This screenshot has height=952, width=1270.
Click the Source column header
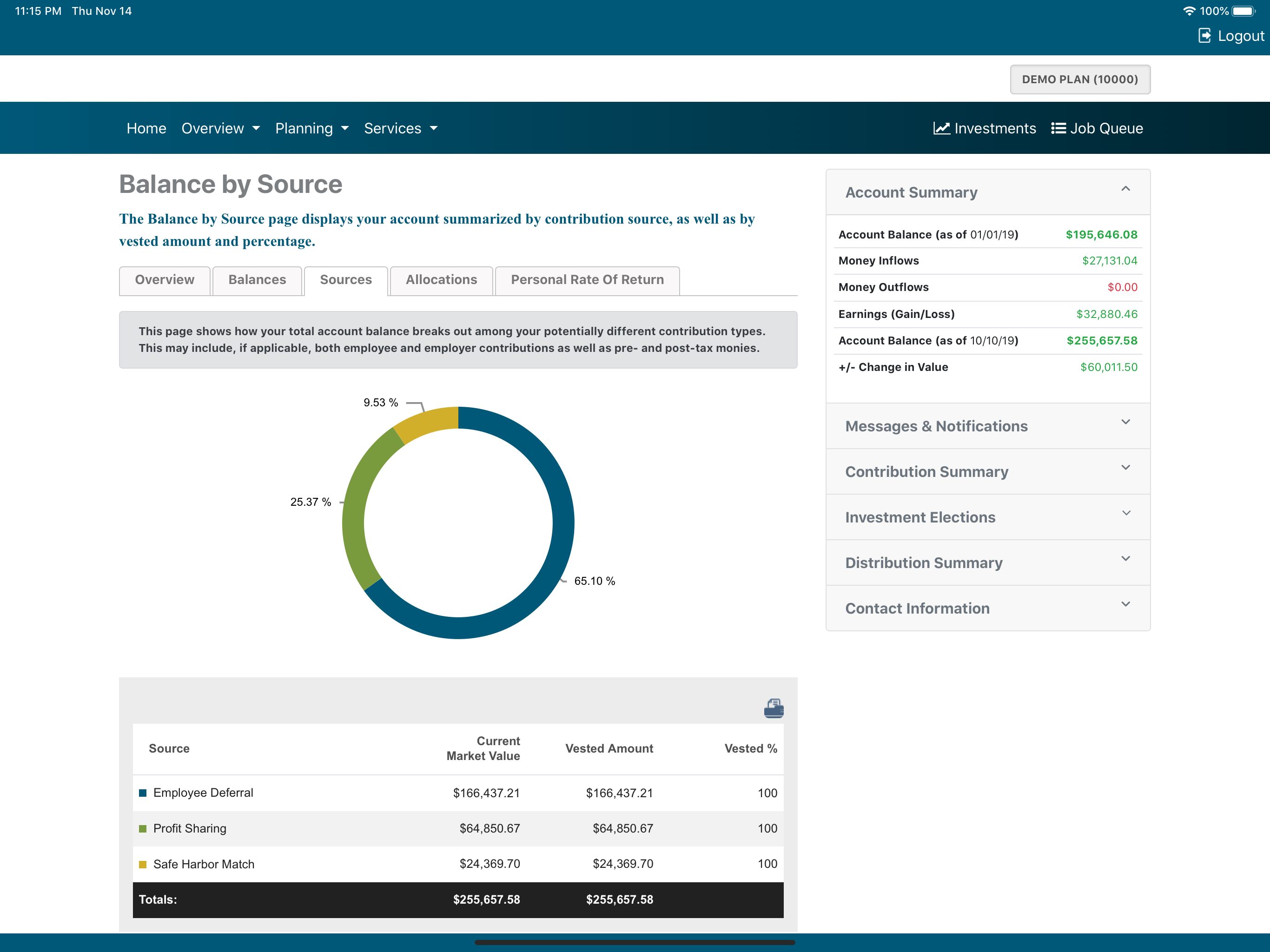pos(169,748)
